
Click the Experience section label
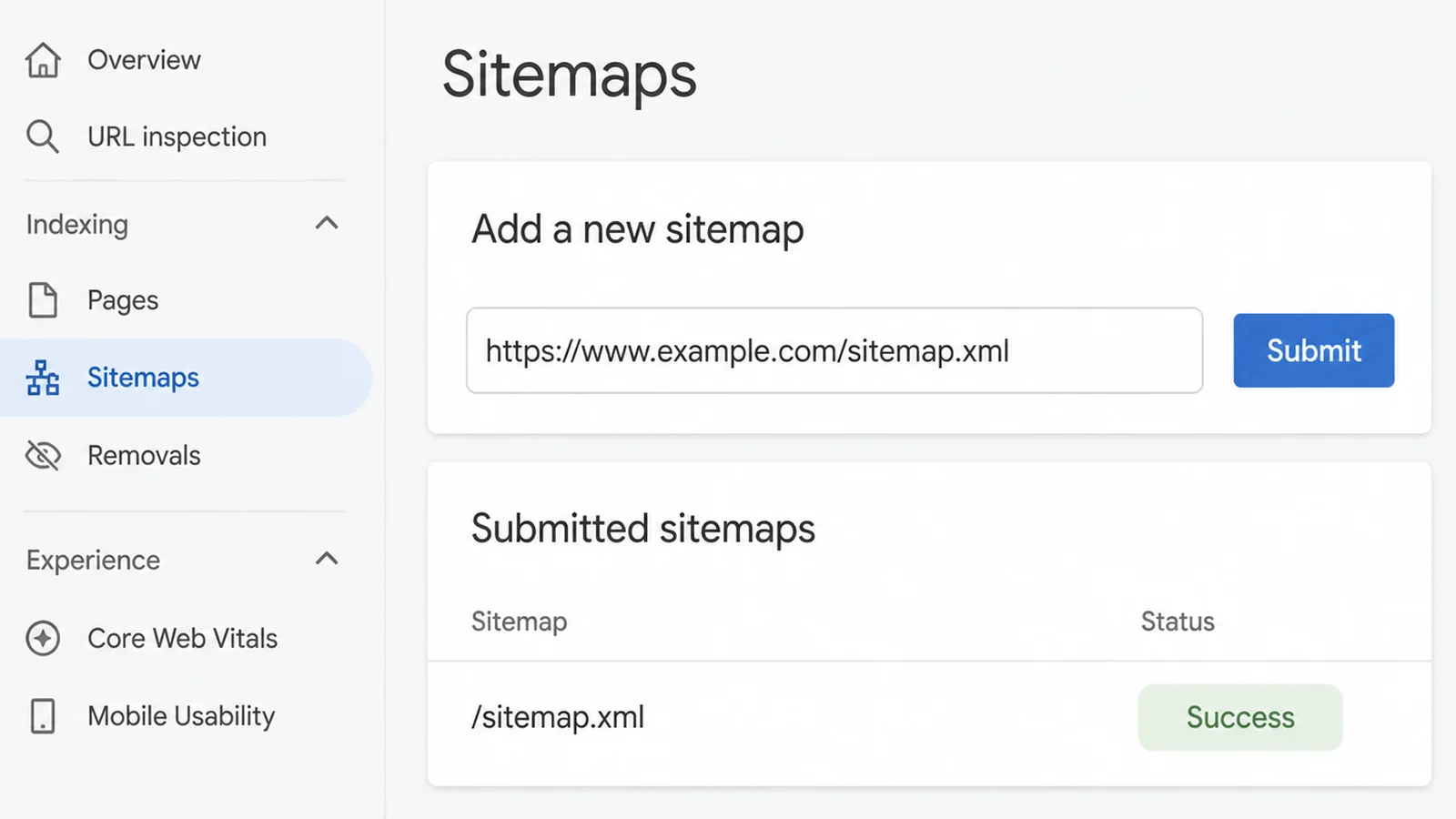tap(93, 560)
